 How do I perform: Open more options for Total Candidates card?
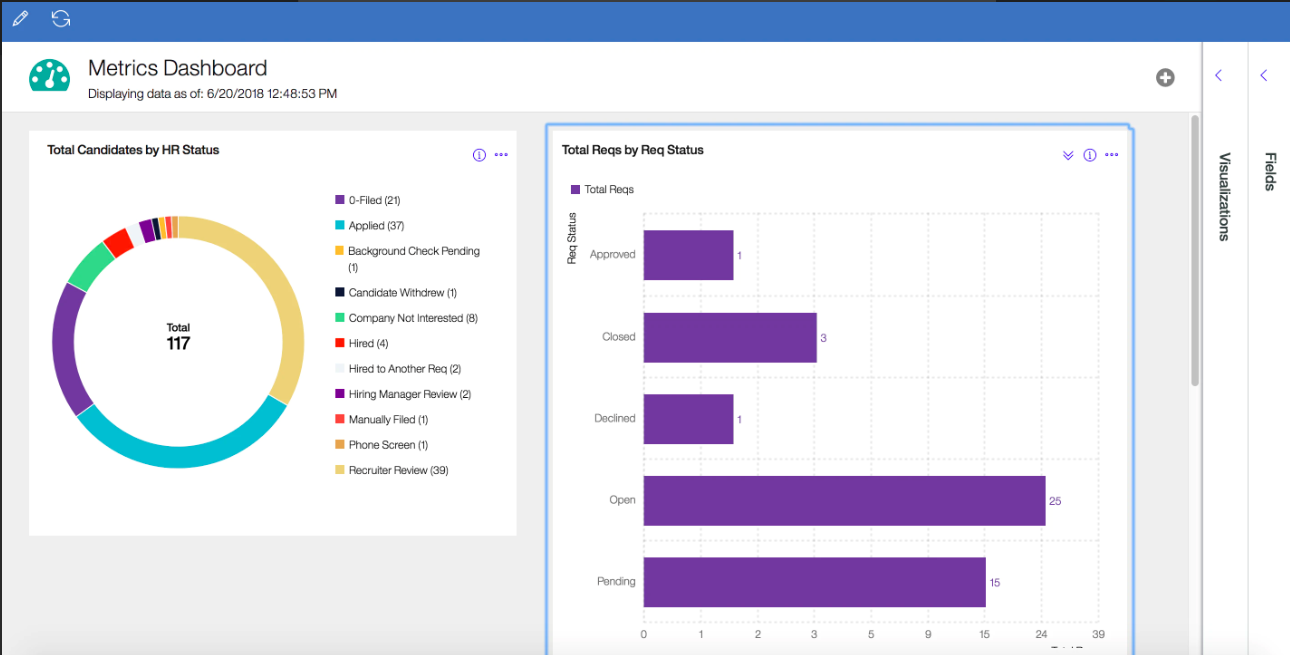click(501, 155)
